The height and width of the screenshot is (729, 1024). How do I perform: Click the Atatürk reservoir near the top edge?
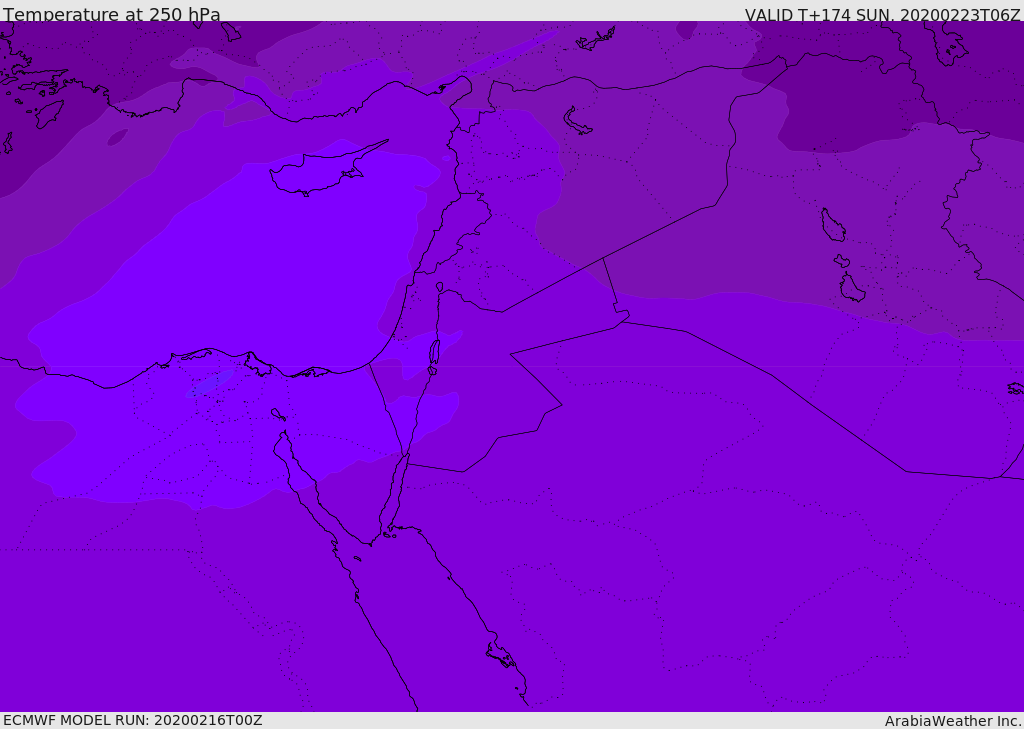coord(596,40)
